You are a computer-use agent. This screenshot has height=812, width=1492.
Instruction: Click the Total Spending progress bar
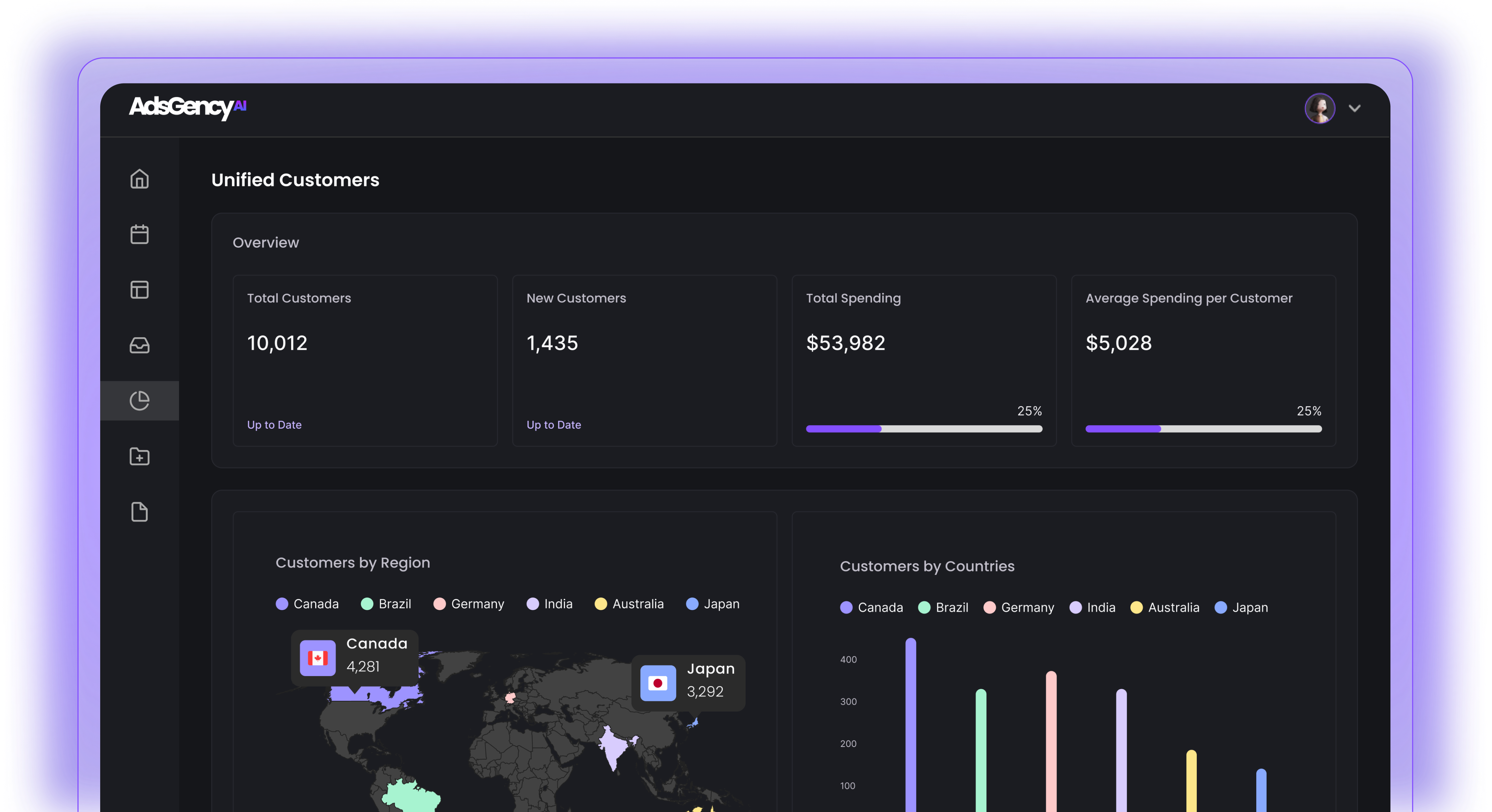(x=924, y=429)
